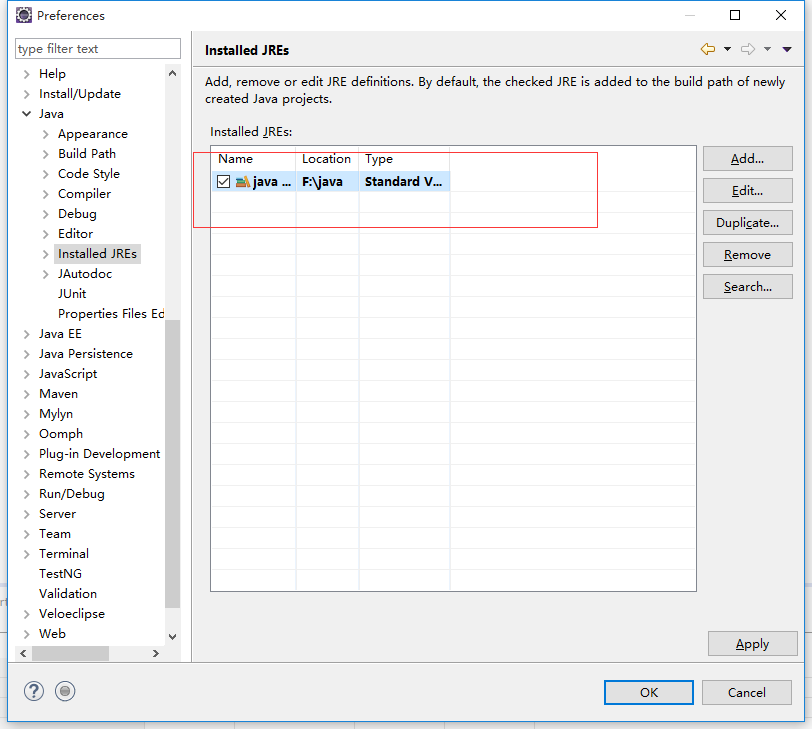Uncheck the java JRE checkbox
Screen dimensions: 812x729
224,182
